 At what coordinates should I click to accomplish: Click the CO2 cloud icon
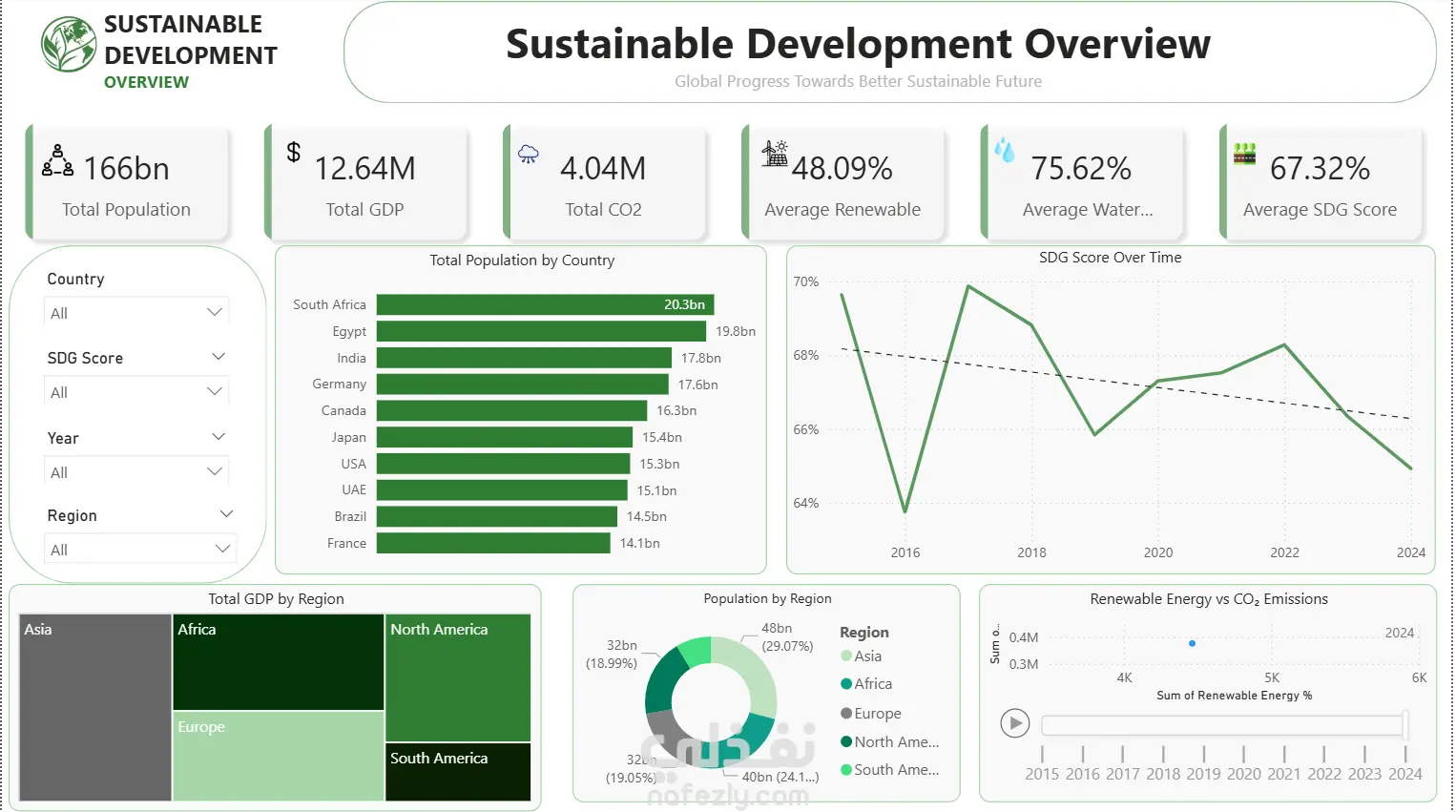pos(529,154)
